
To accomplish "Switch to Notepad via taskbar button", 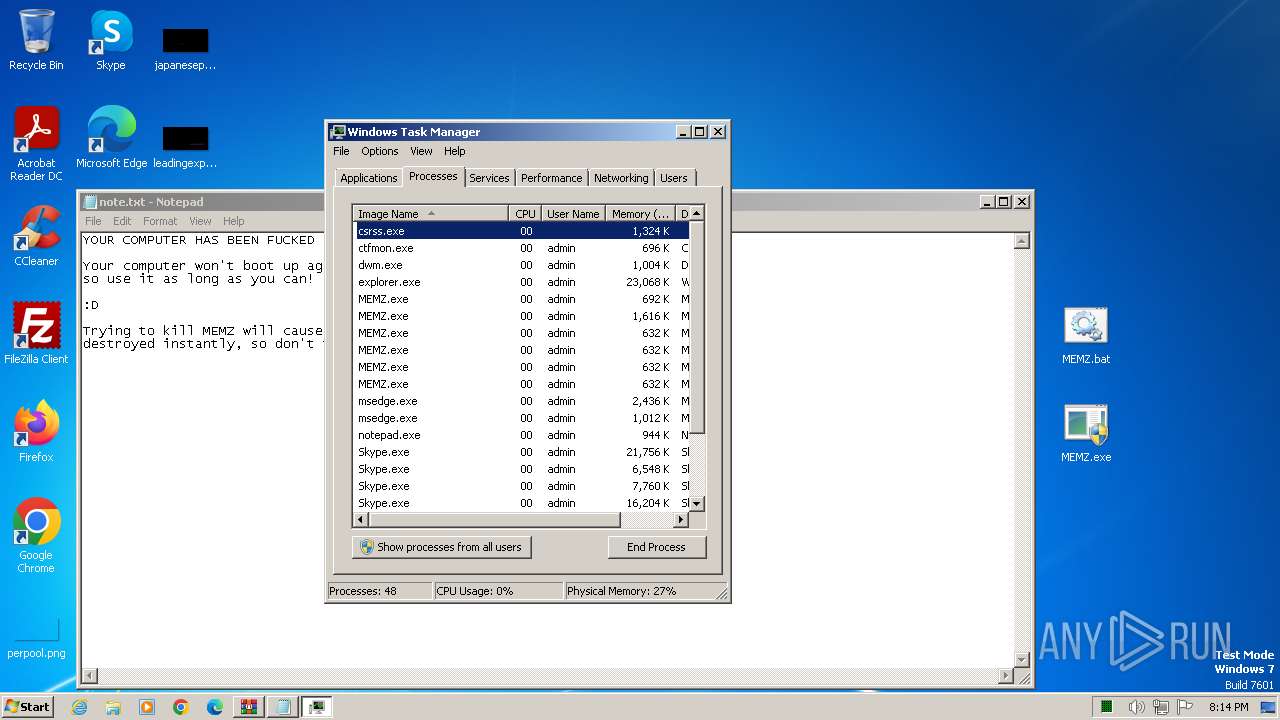I will click(x=283, y=707).
